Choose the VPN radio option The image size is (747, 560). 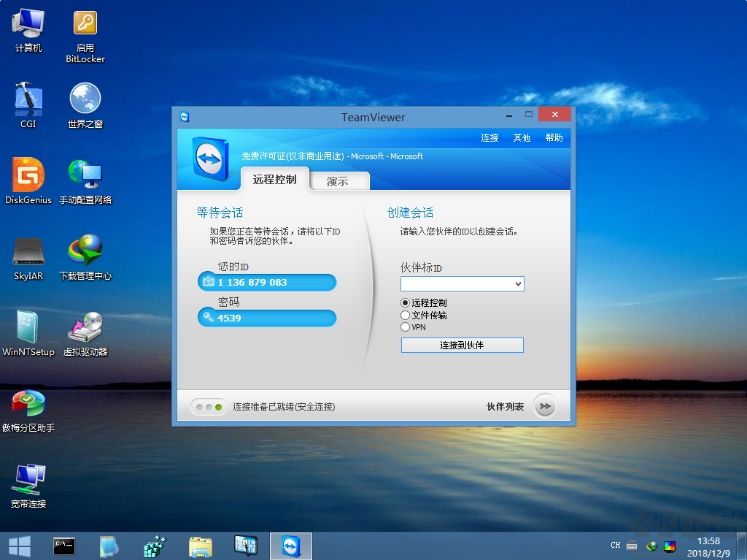pyautogui.click(x=405, y=327)
